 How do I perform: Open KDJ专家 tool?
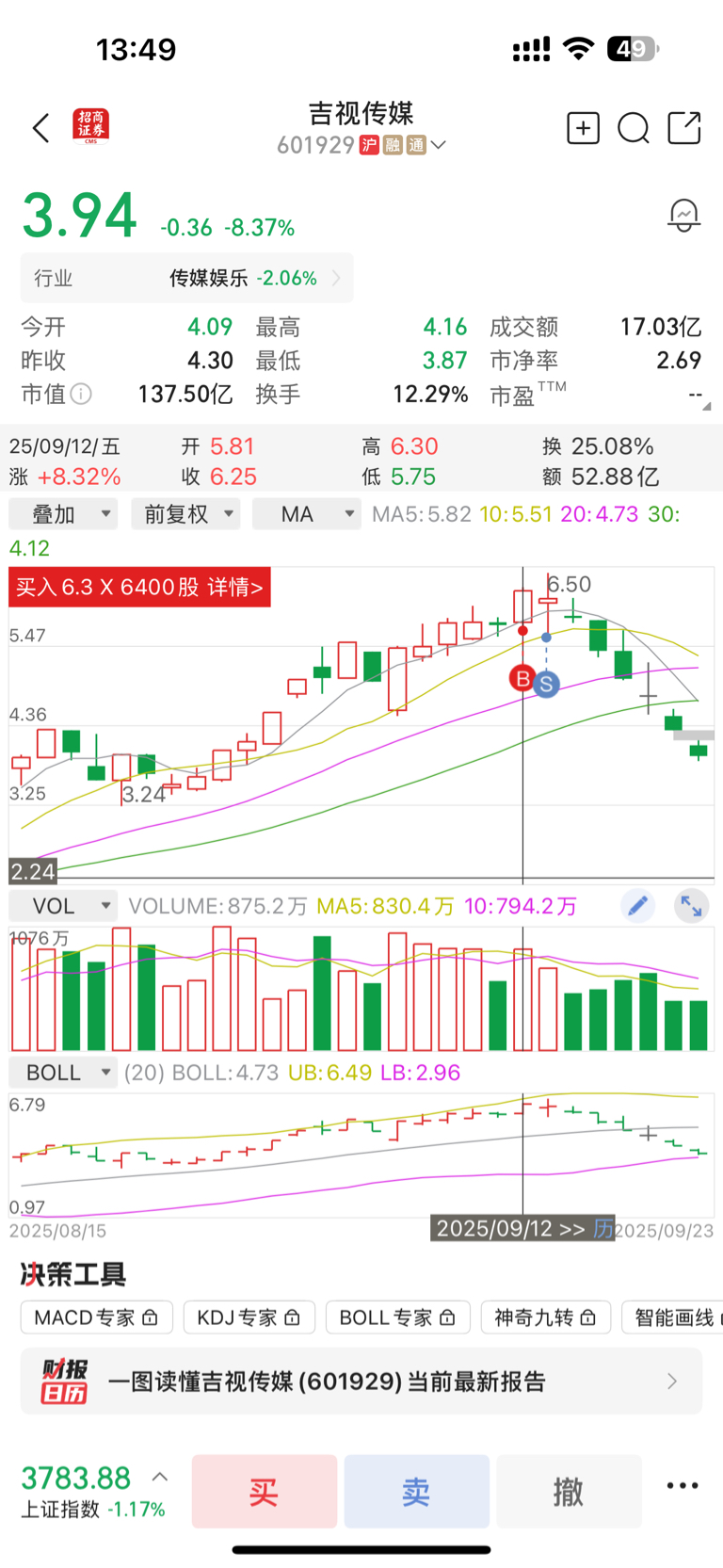(x=249, y=1317)
